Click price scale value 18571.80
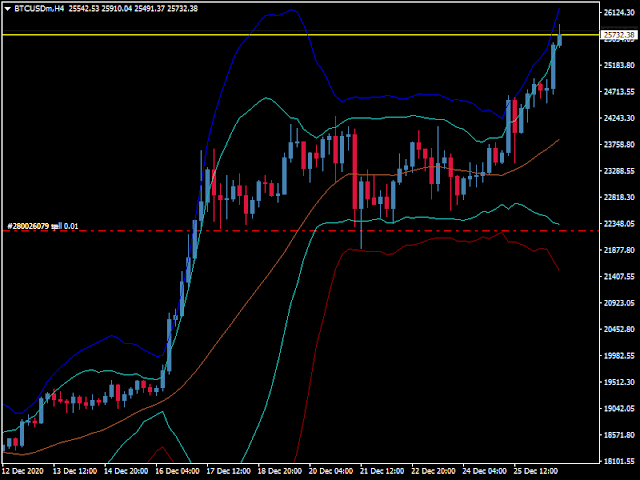The width and height of the screenshot is (640, 480). click(619, 435)
